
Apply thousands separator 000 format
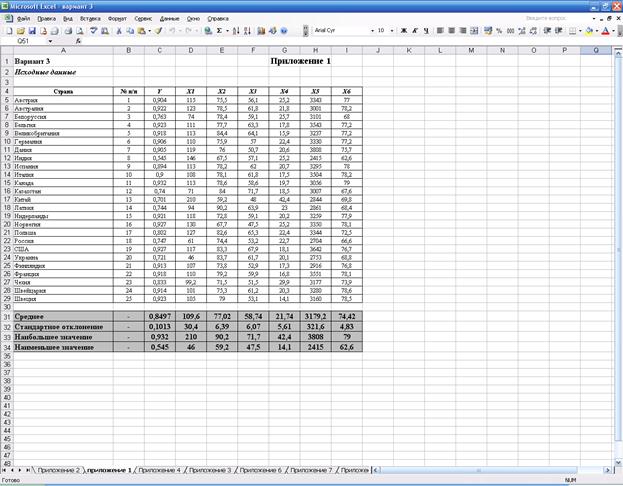coord(511,31)
